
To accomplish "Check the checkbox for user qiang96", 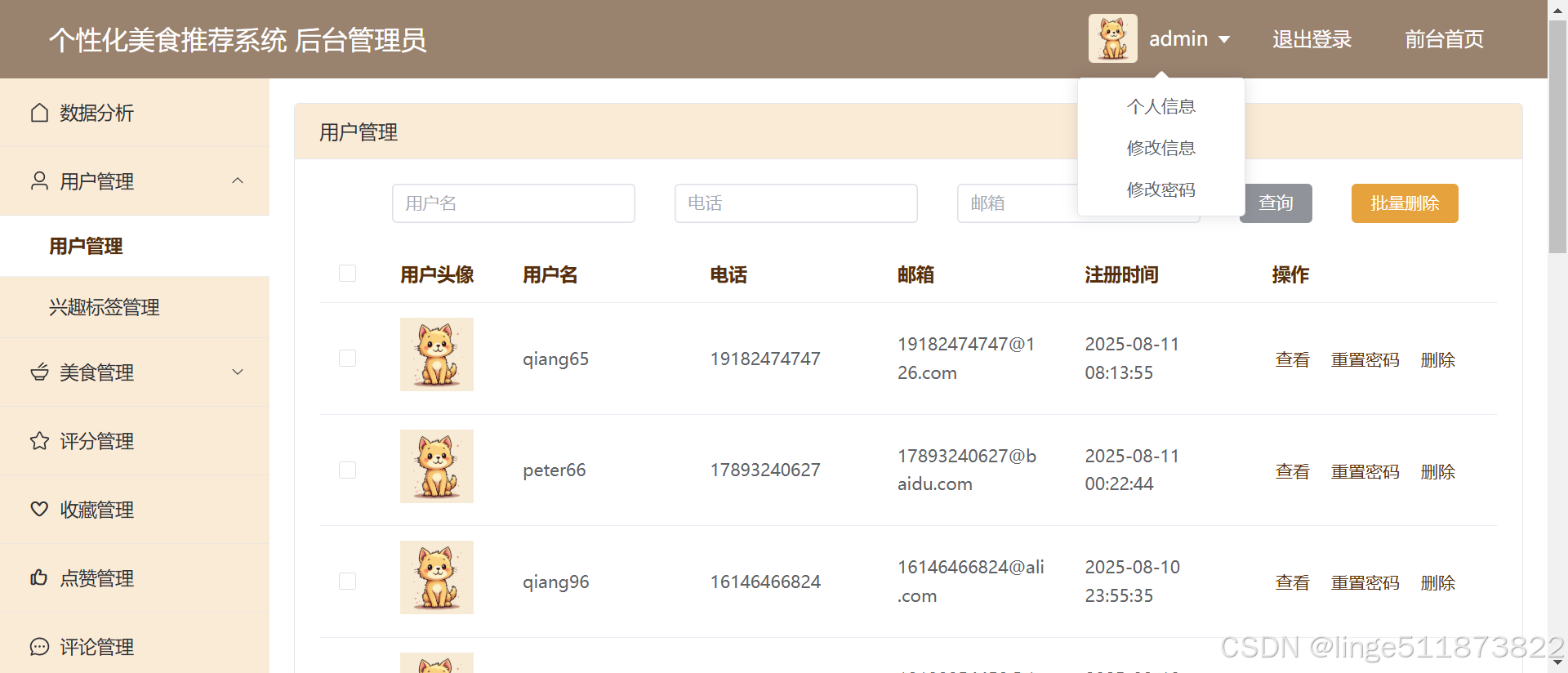I will tap(347, 581).
